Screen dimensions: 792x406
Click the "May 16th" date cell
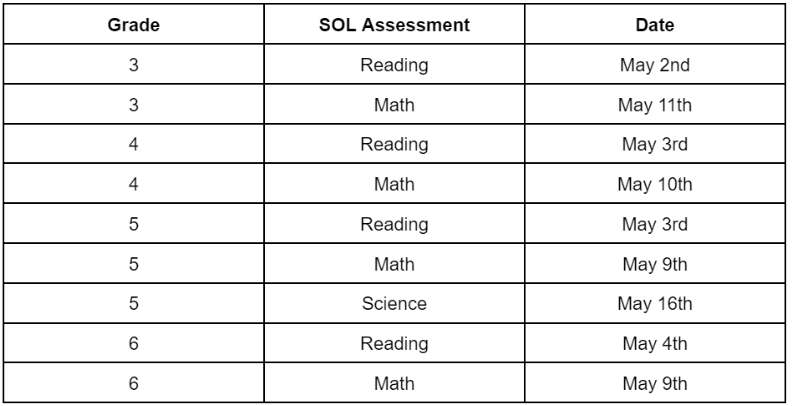654,304
